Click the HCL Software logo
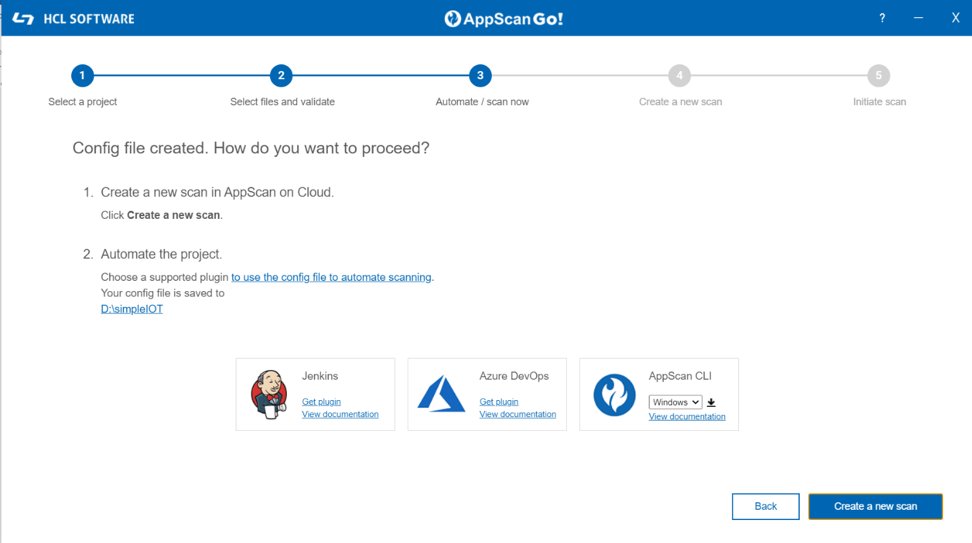Image resolution: width=972 pixels, height=543 pixels. point(74,18)
